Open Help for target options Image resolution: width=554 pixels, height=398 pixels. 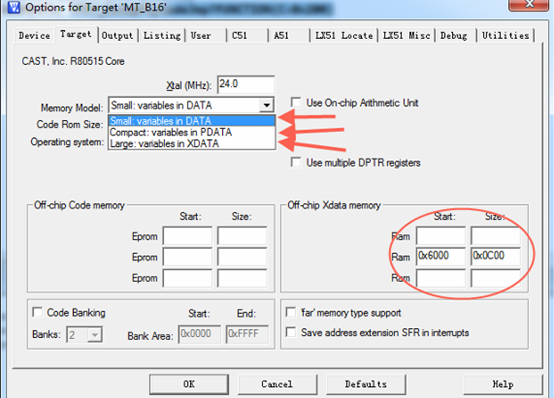point(503,384)
